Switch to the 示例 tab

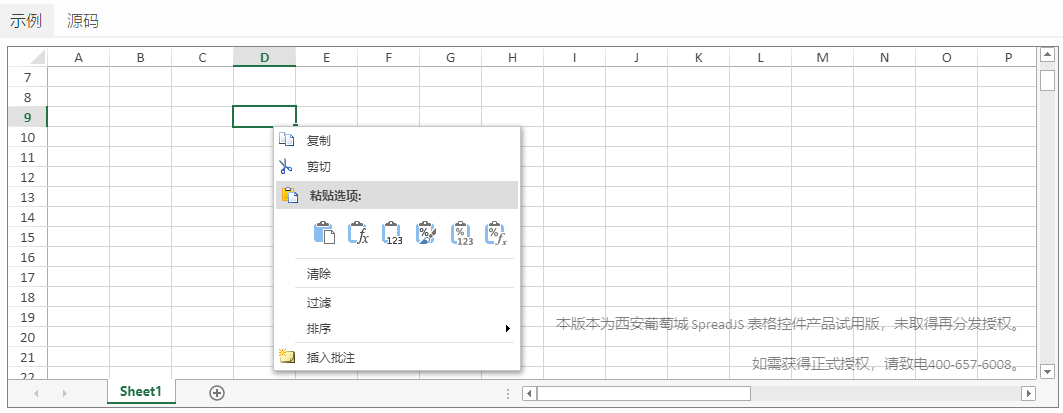pos(26,20)
